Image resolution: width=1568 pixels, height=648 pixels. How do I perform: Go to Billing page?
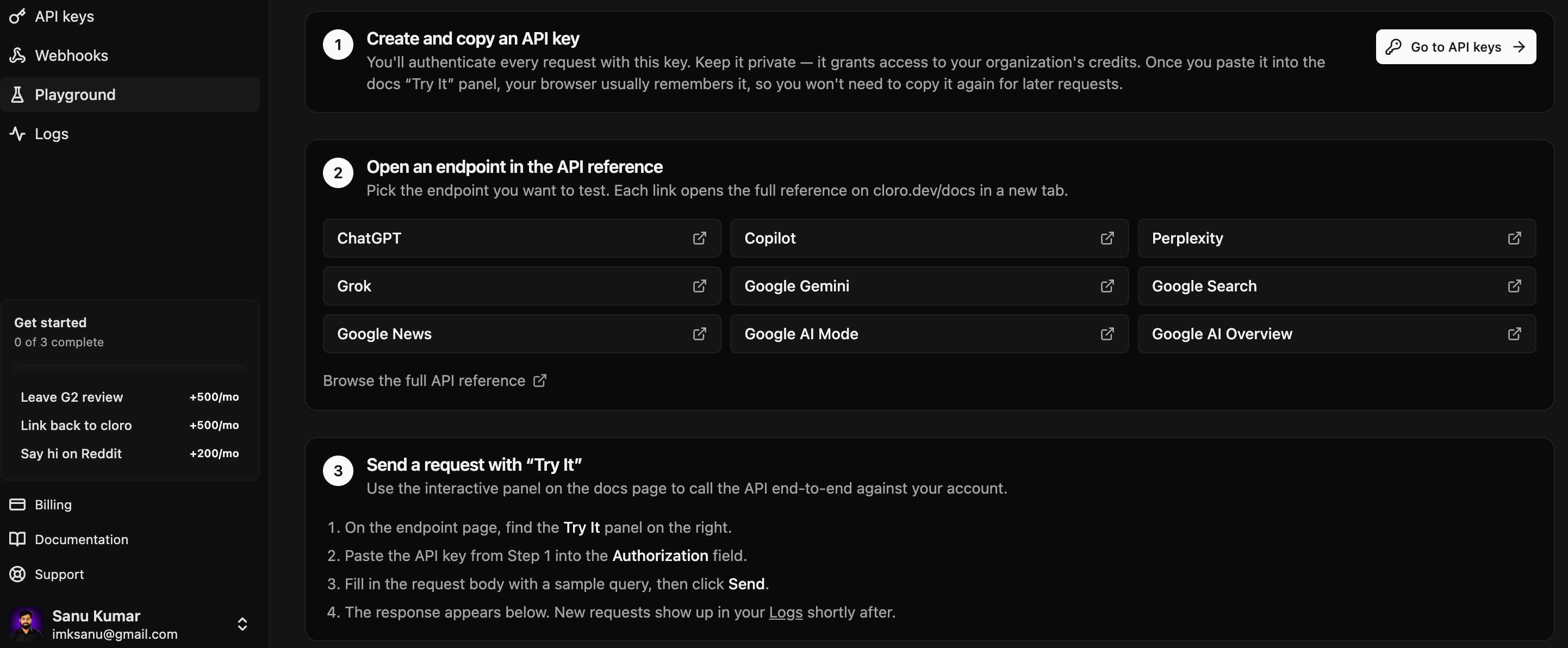coord(129,504)
